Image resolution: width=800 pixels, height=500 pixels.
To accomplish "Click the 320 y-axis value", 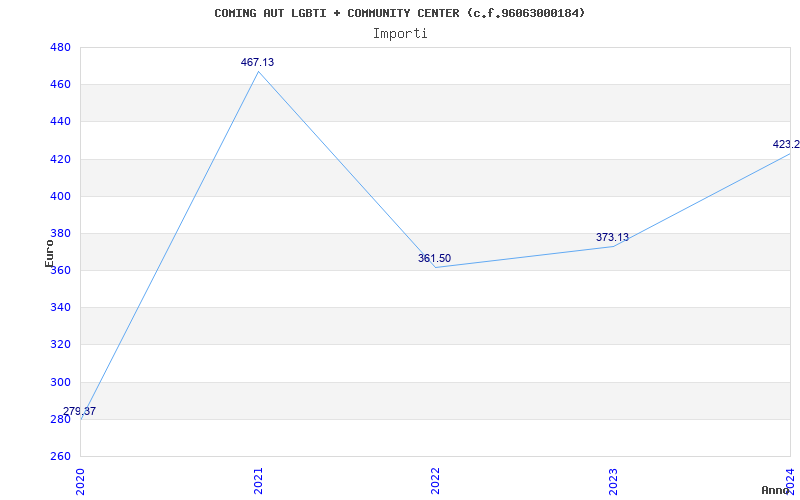I will 60,345.
